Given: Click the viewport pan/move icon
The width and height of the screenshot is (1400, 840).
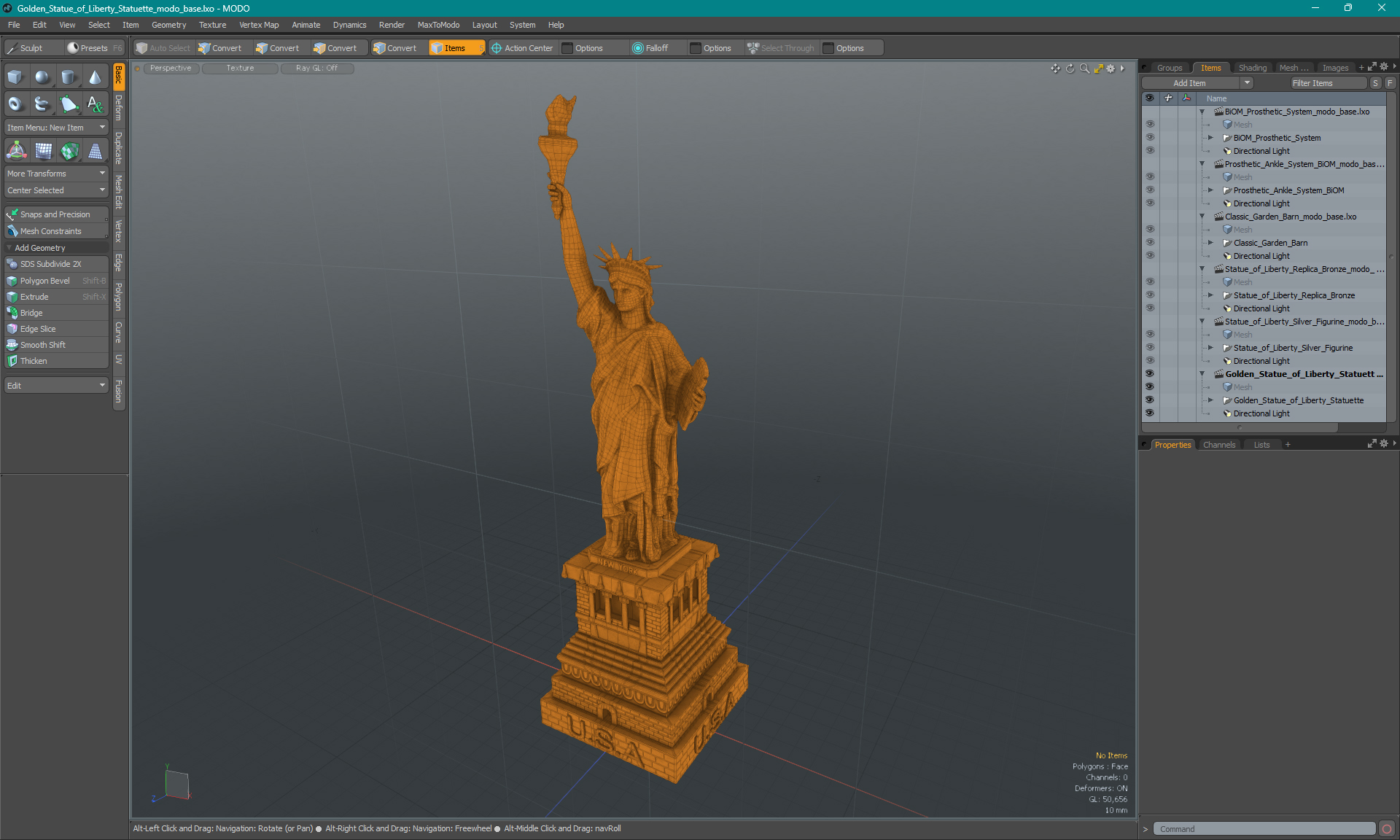Looking at the screenshot, I should pyautogui.click(x=1055, y=69).
